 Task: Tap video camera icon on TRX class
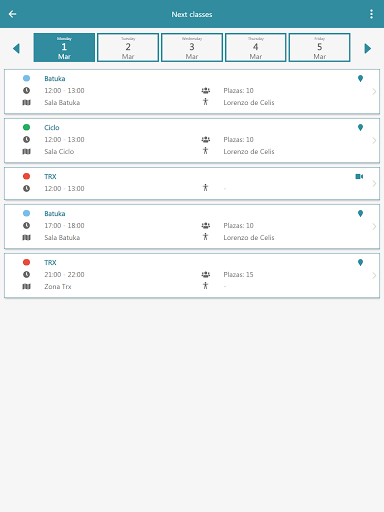pos(359,176)
